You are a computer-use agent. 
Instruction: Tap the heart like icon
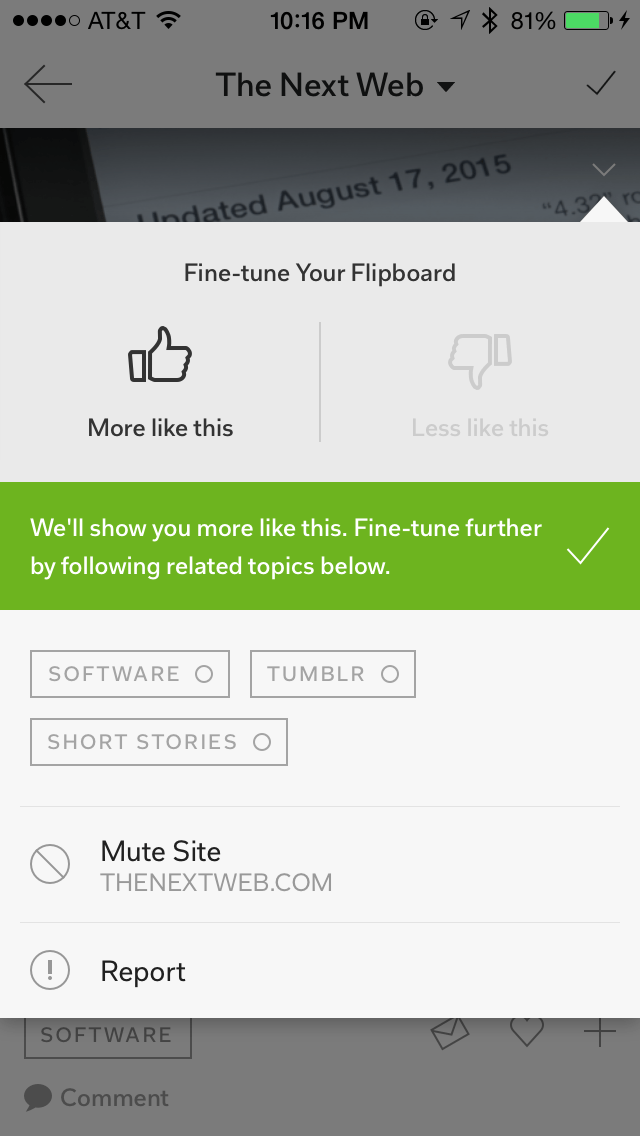click(x=526, y=1033)
